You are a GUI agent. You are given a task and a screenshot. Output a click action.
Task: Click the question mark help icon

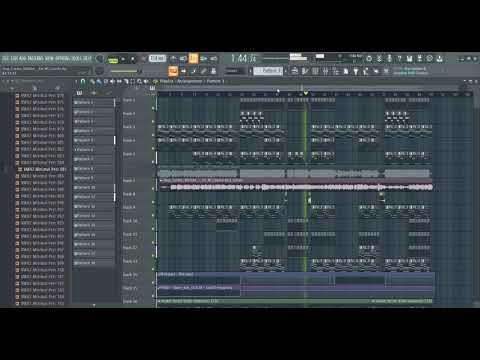pyautogui.click(x=399, y=59)
